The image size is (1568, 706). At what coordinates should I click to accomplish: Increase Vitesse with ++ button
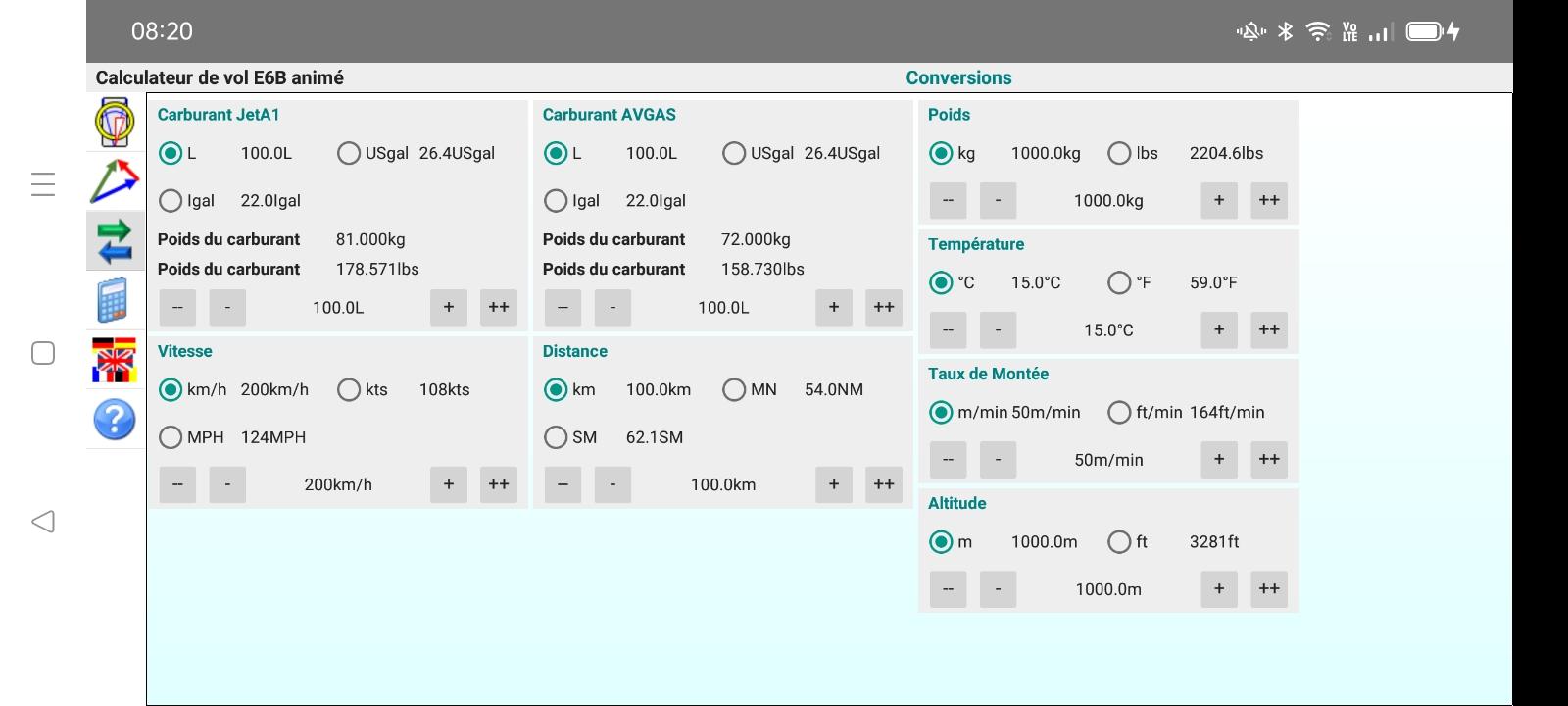pyautogui.click(x=499, y=484)
